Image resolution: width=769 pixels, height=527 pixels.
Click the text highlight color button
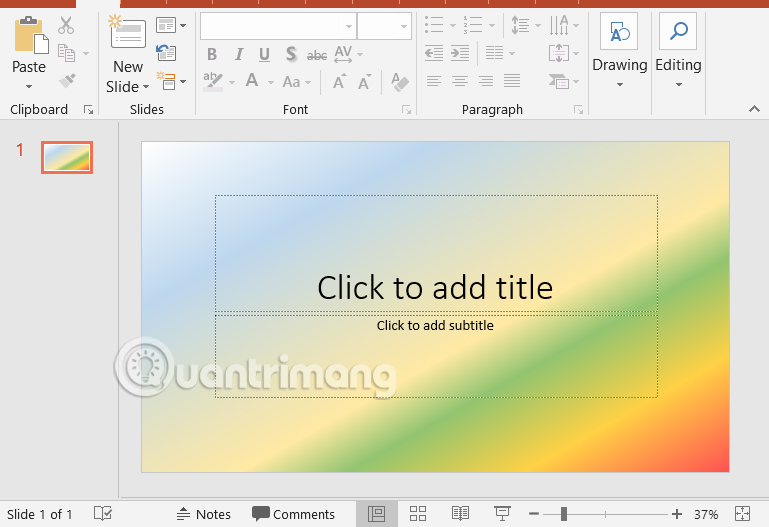coord(213,81)
